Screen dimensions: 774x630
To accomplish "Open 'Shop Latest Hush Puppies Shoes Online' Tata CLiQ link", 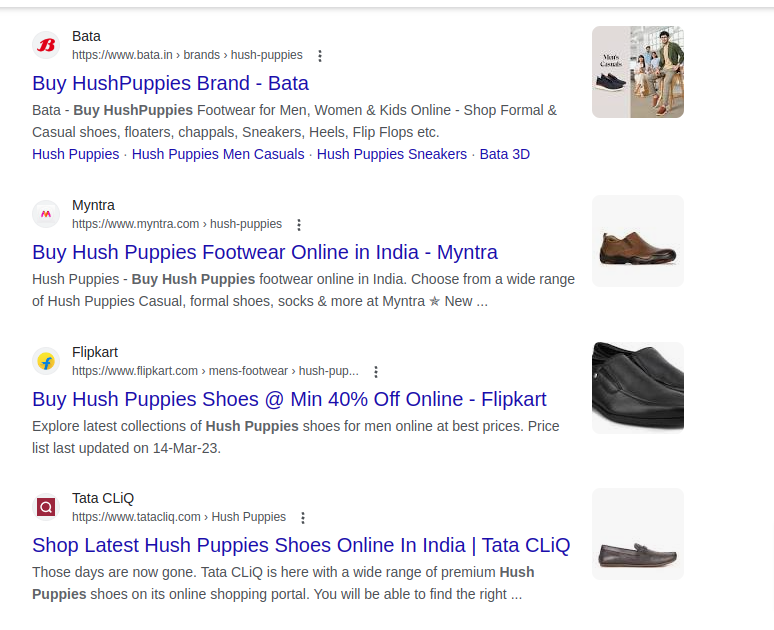I will pyautogui.click(x=301, y=546).
